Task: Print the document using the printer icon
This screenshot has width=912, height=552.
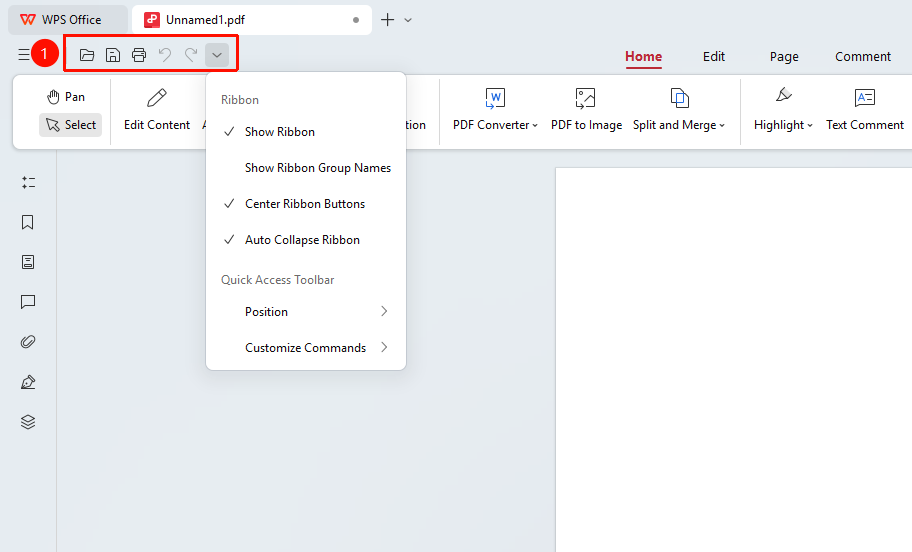Action: point(138,55)
